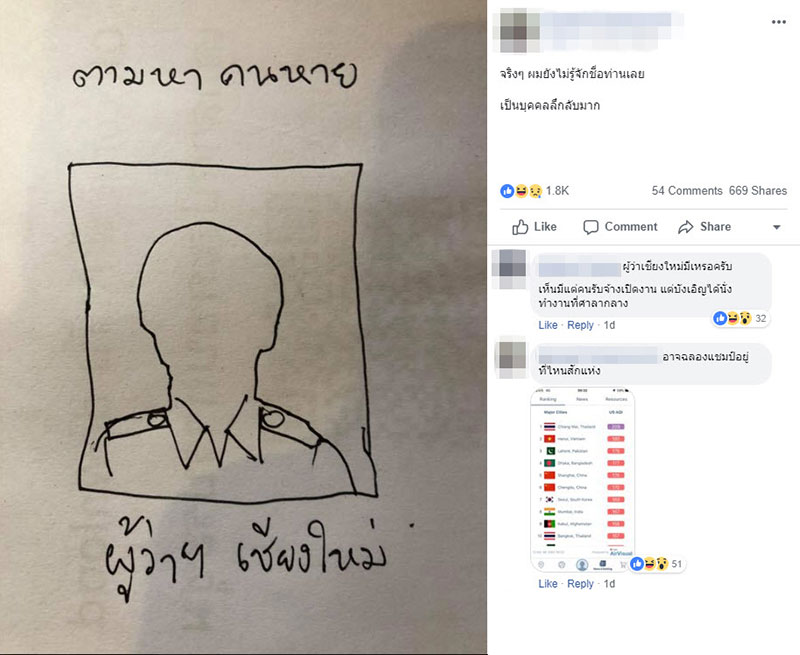The image size is (800, 655).
Task: View the first comment's 32 reactions
Action: 741,318
